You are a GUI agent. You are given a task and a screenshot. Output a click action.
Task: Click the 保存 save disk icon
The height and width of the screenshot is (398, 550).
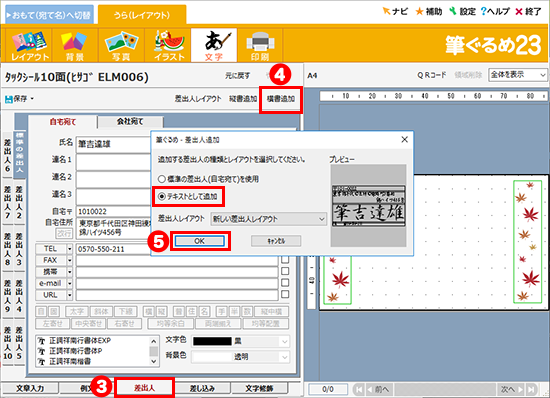(x=9, y=99)
